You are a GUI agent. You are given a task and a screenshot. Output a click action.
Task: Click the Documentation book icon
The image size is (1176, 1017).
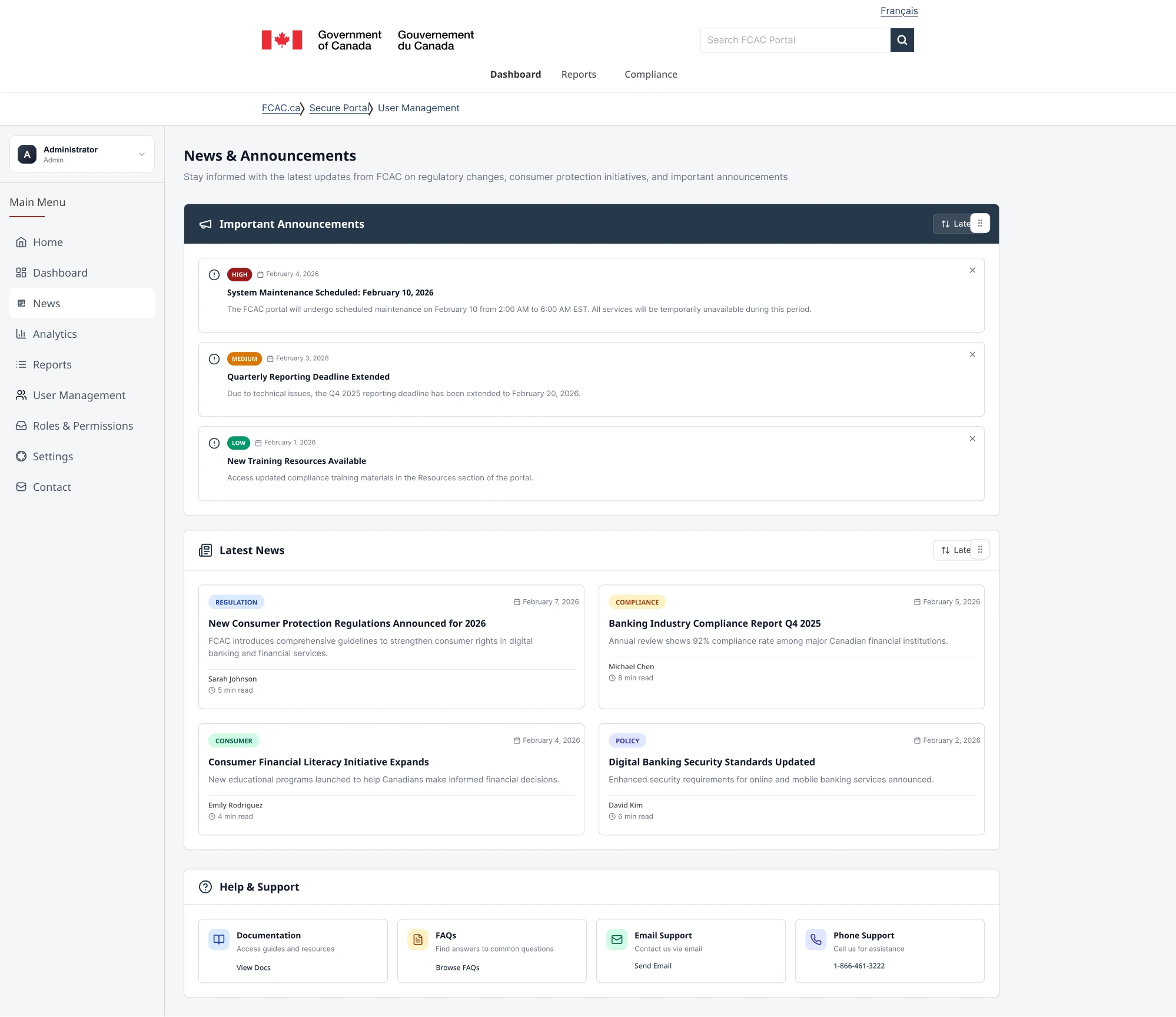click(x=219, y=939)
